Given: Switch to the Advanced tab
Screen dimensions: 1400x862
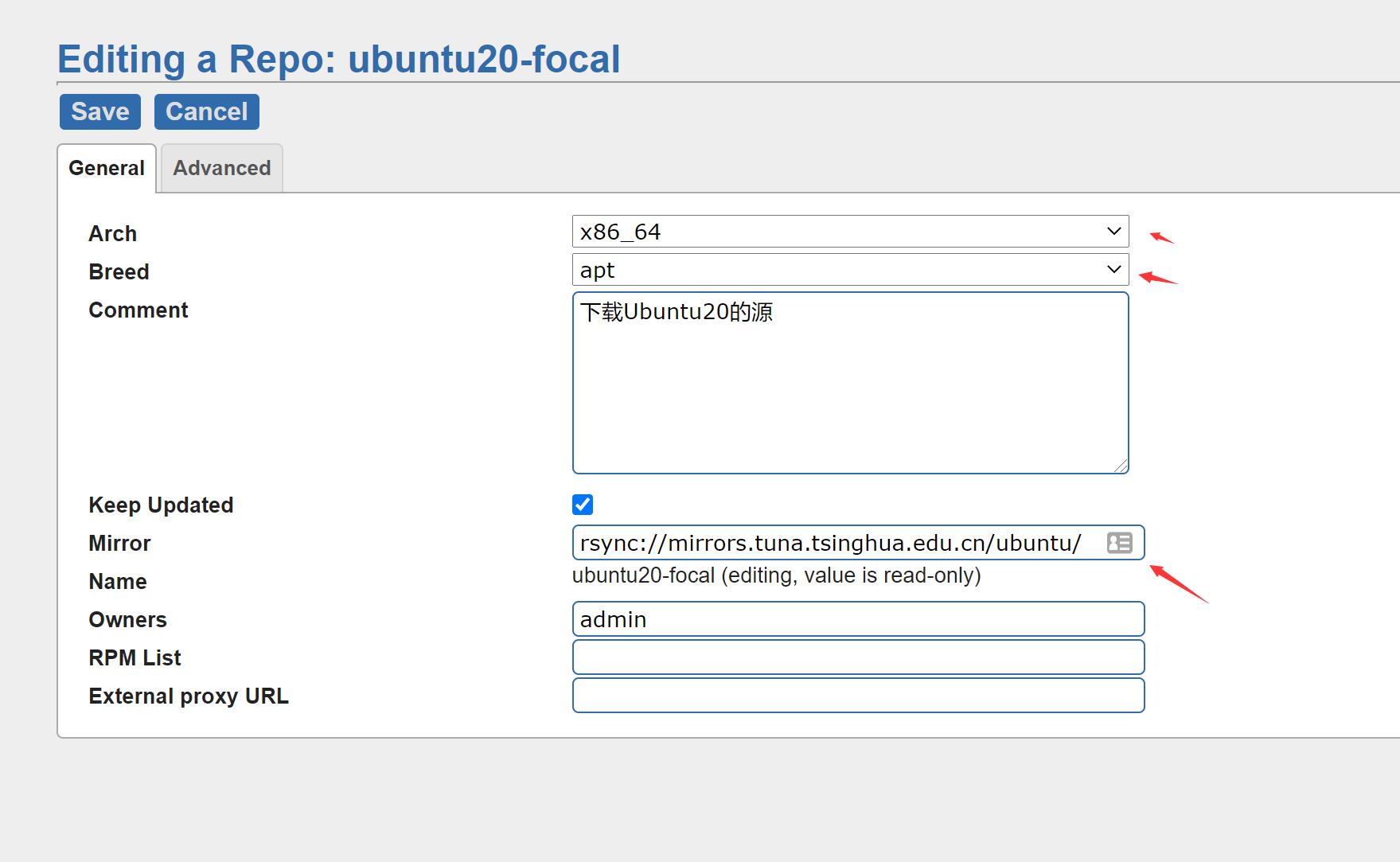Looking at the screenshot, I should [222, 168].
